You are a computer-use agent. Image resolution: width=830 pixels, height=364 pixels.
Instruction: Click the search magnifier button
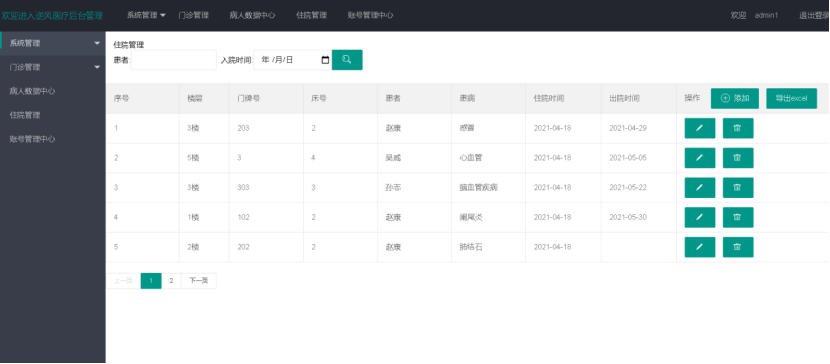pyautogui.click(x=347, y=60)
